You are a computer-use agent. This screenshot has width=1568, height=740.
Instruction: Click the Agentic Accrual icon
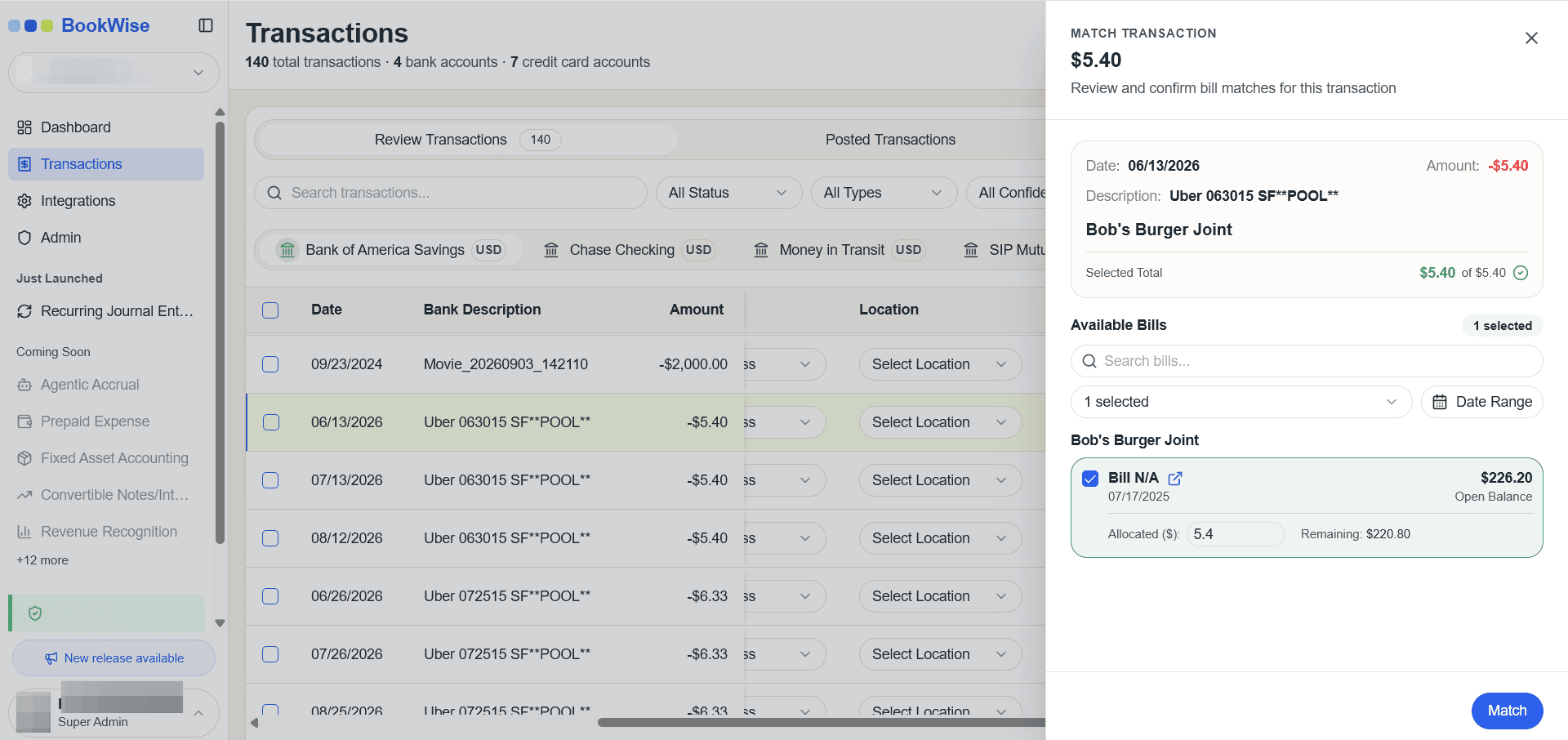click(24, 385)
